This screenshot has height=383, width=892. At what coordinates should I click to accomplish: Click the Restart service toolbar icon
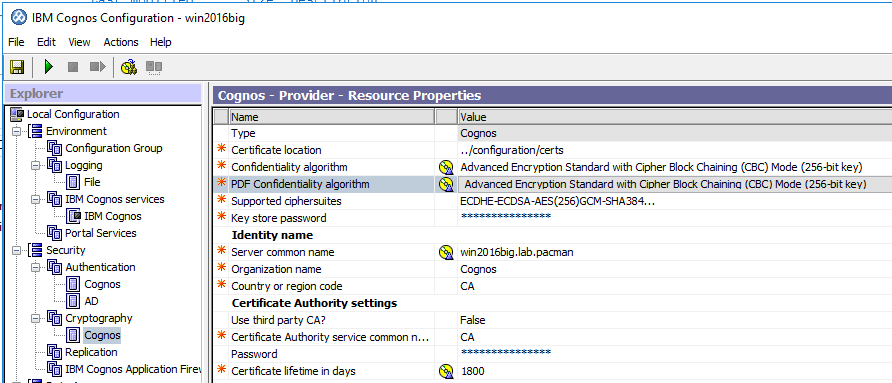click(x=97, y=67)
